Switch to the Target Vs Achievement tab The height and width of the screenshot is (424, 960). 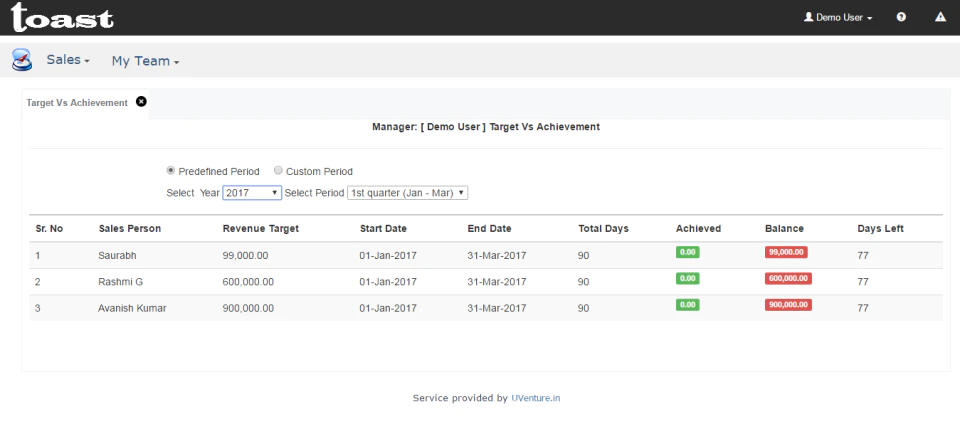point(77,103)
